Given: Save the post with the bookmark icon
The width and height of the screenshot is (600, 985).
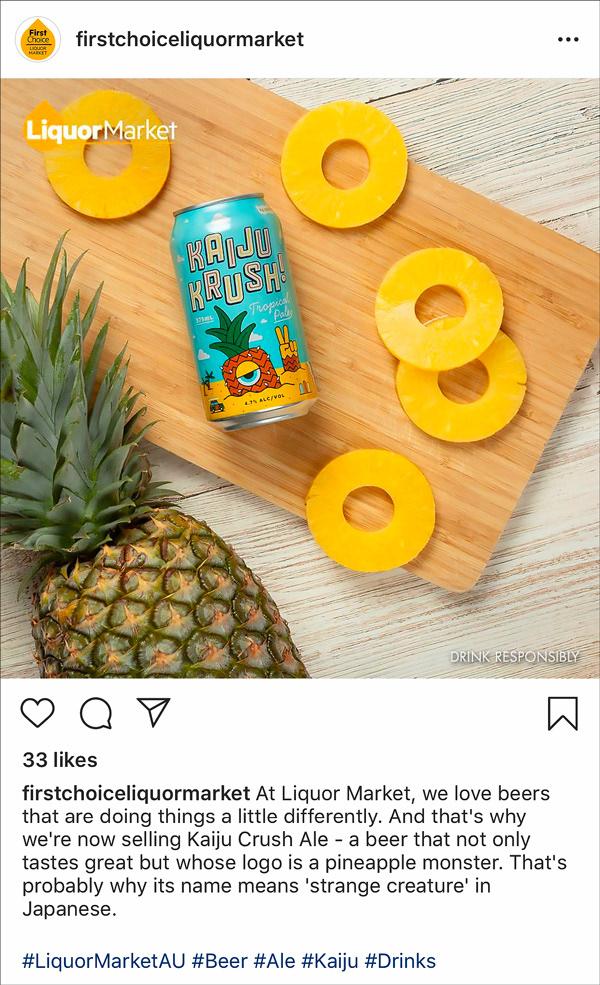Looking at the screenshot, I should [562, 714].
